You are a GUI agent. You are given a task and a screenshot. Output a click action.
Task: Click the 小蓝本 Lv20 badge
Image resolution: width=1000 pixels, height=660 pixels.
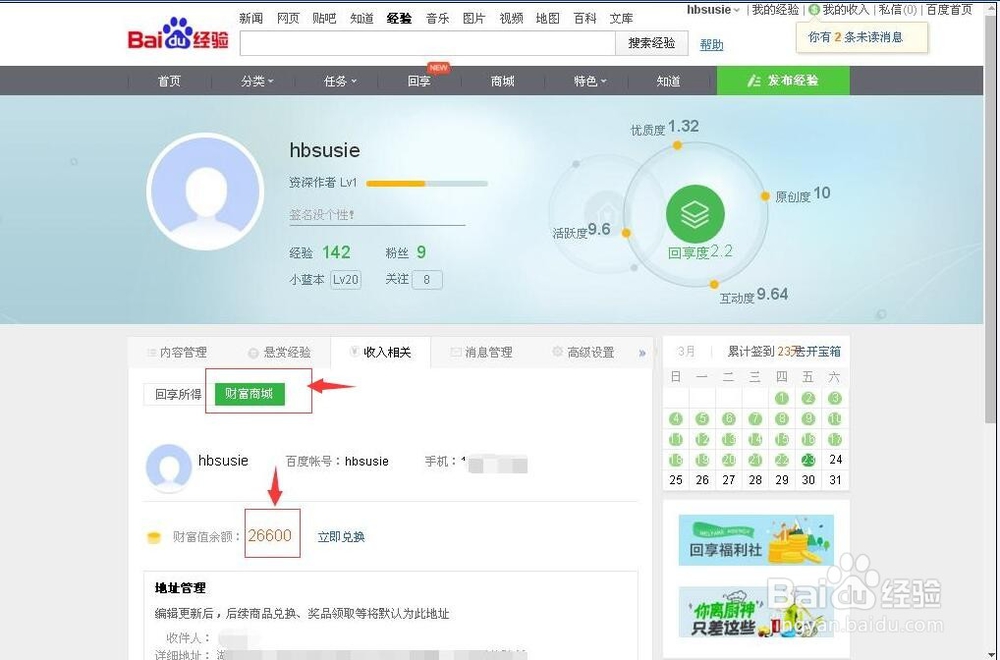pos(345,280)
